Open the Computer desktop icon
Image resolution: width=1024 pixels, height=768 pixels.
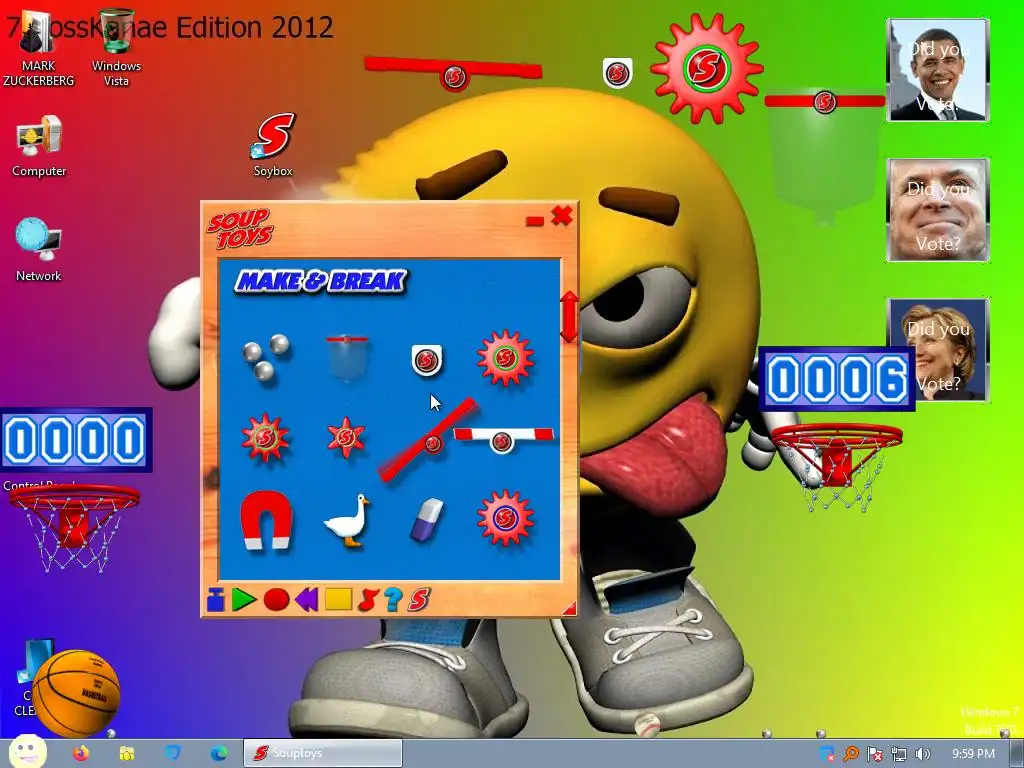[x=39, y=146]
